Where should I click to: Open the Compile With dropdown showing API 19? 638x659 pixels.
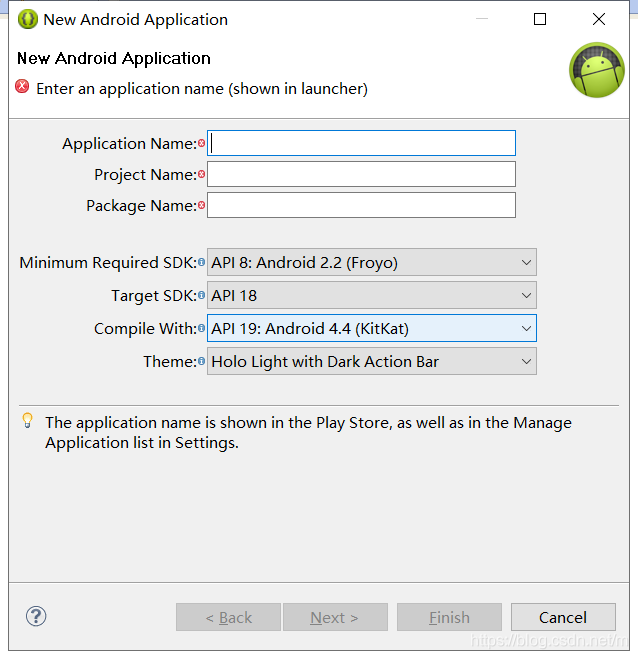point(372,328)
